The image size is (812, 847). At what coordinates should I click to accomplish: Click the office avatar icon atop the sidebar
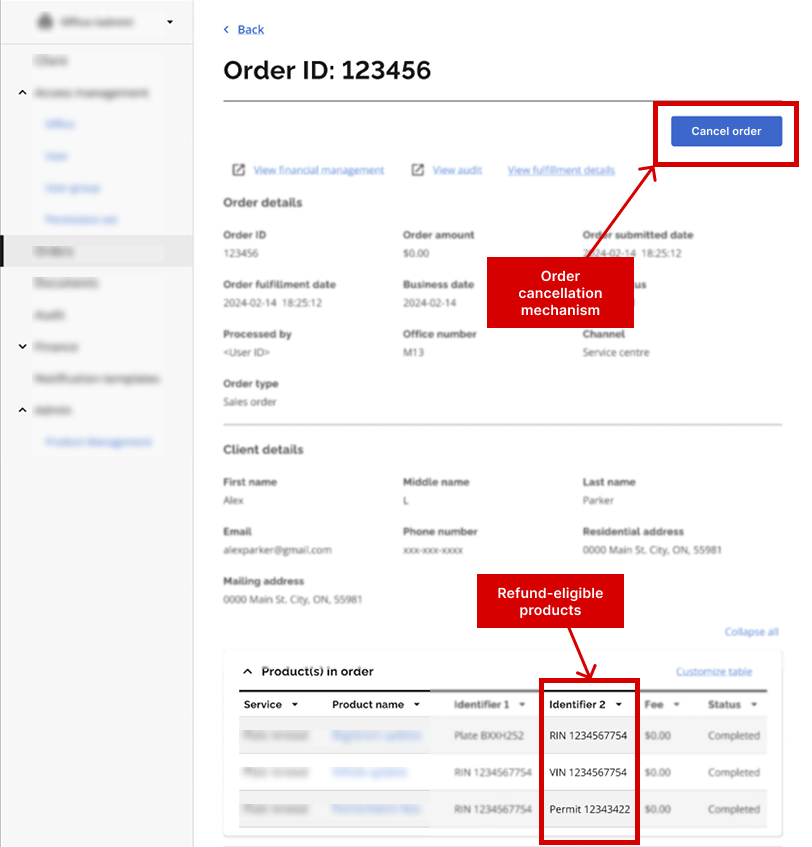point(45,22)
